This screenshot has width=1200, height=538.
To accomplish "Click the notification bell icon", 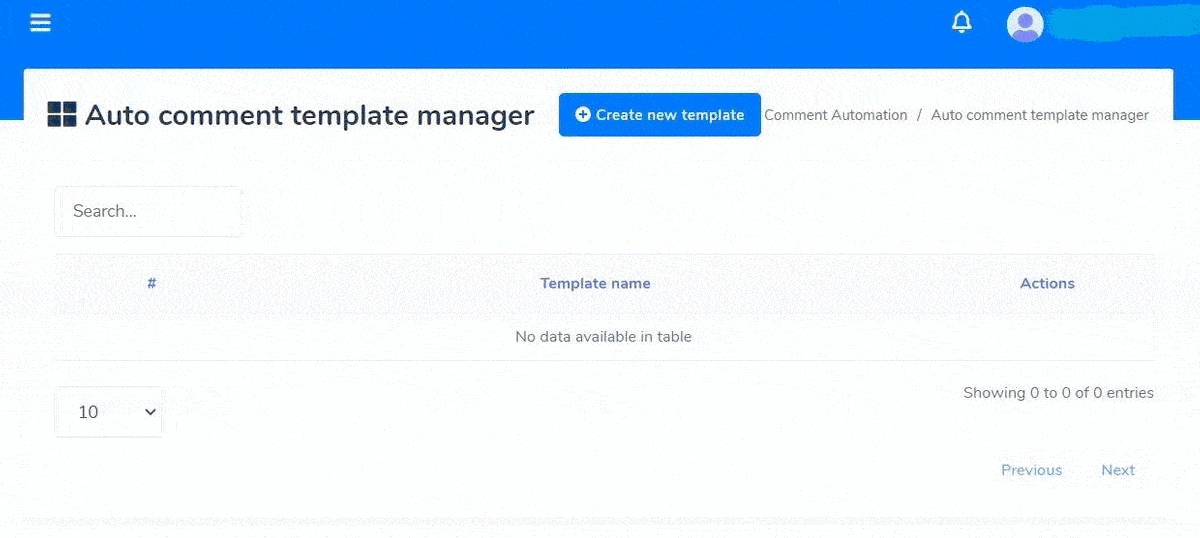I will [x=961, y=22].
